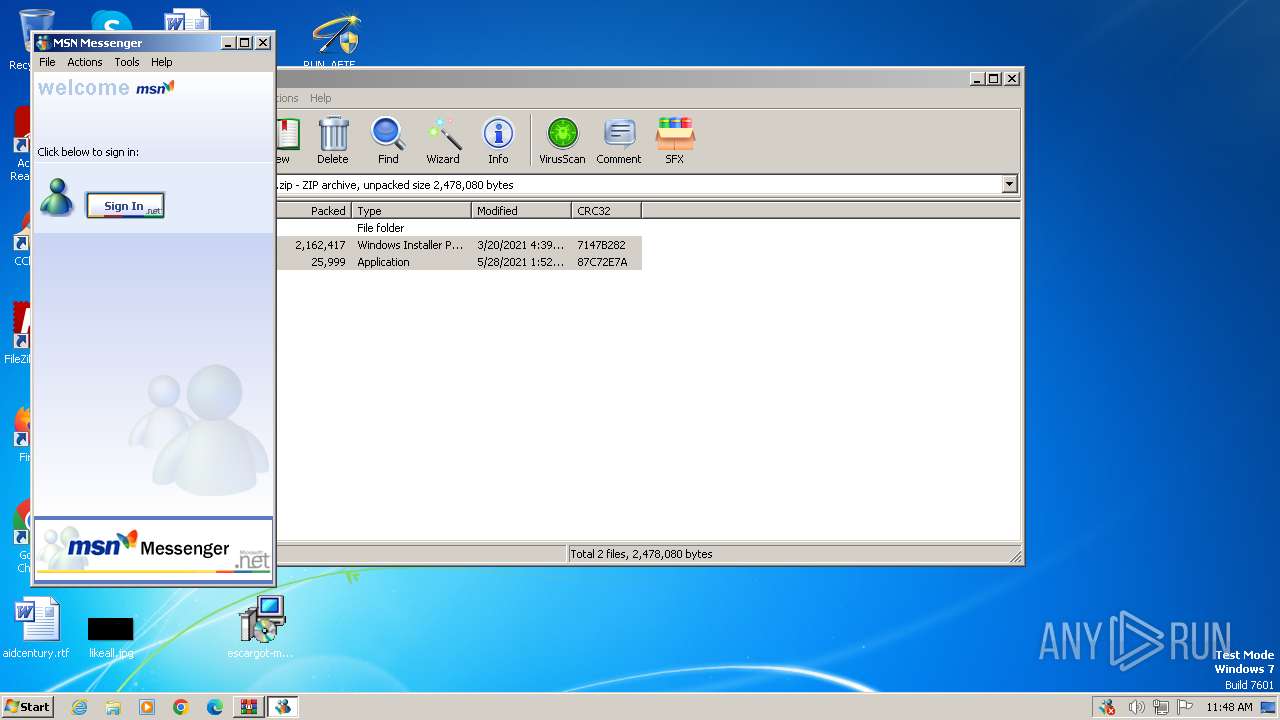The height and width of the screenshot is (720, 1280).
Task: Sort by the Packed column header
Action: [313, 210]
